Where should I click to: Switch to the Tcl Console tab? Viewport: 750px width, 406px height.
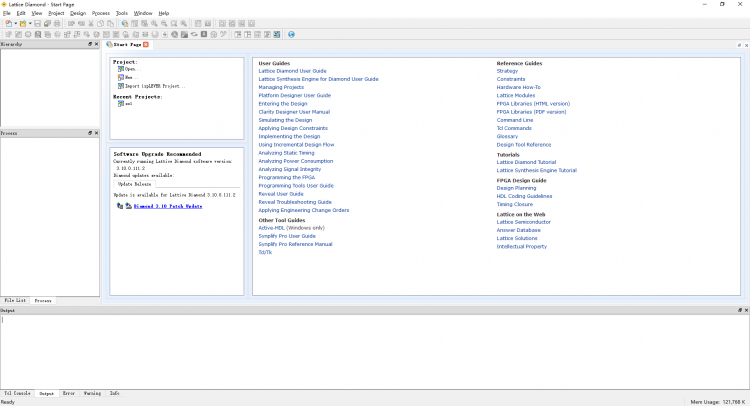click(17, 394)
